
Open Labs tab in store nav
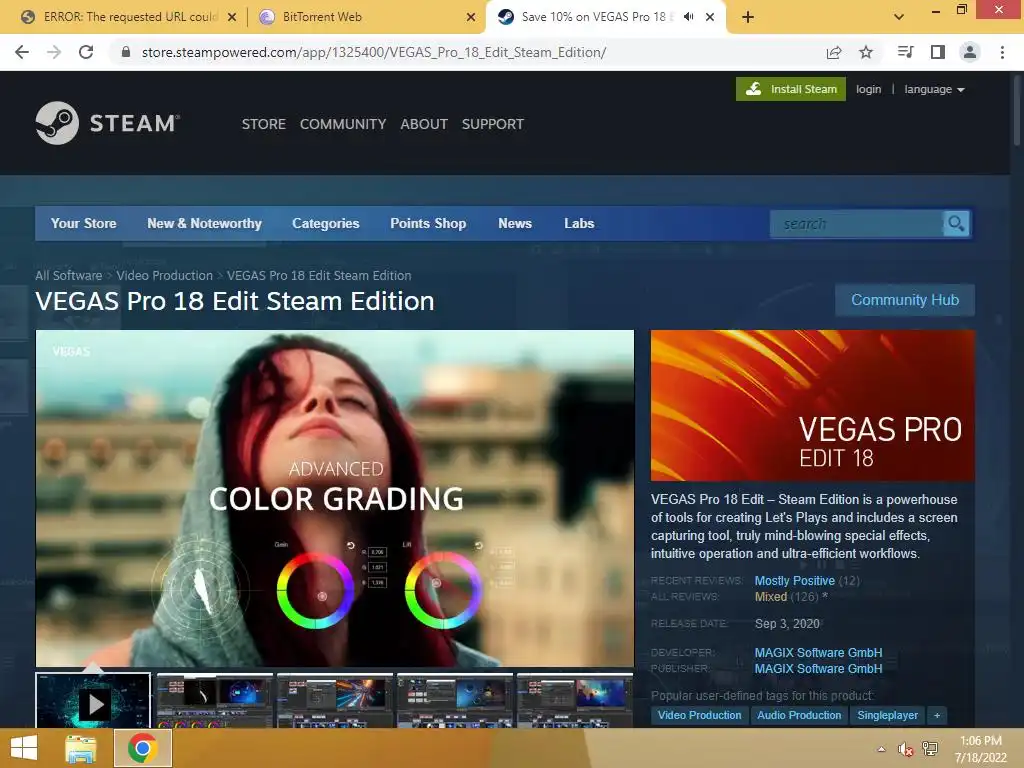(x=579, y=223)
